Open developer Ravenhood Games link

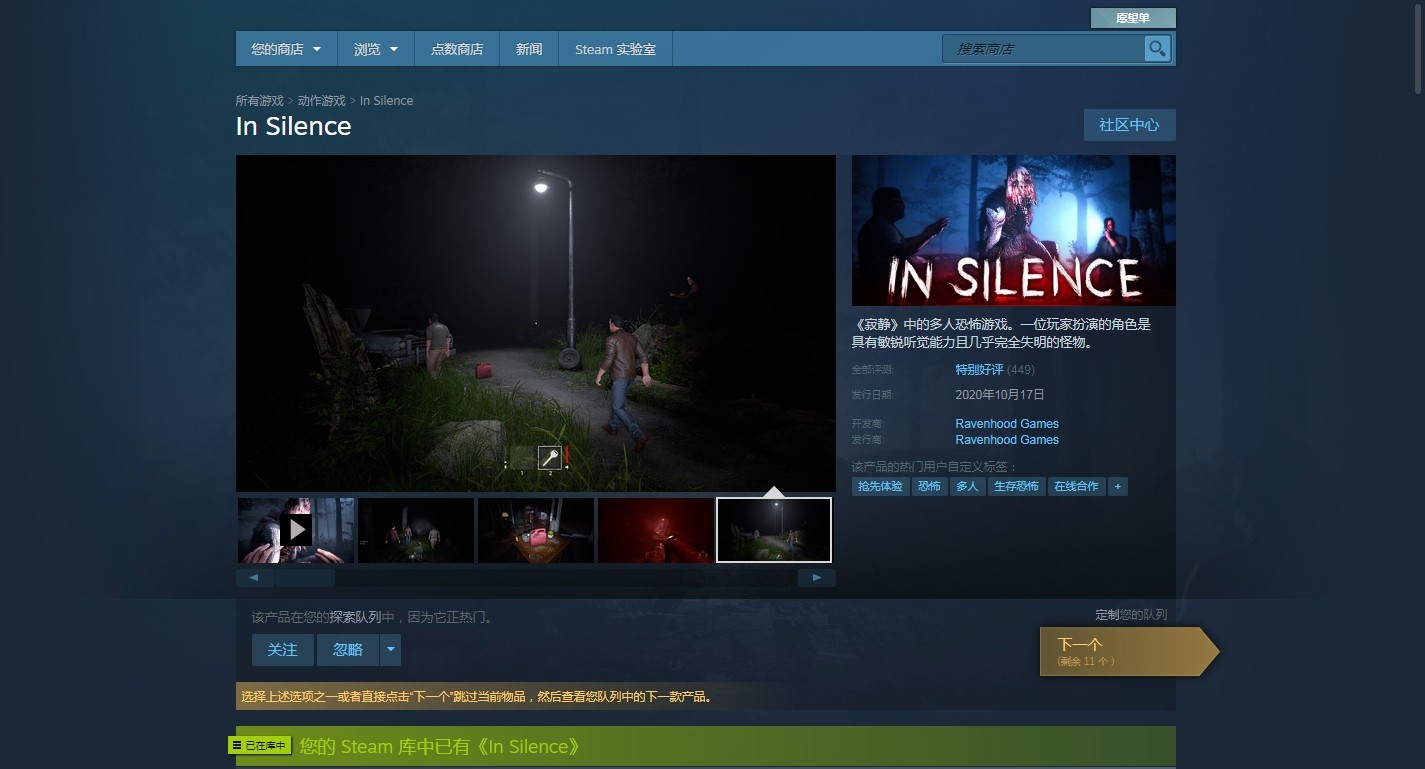pos(1007,424)
